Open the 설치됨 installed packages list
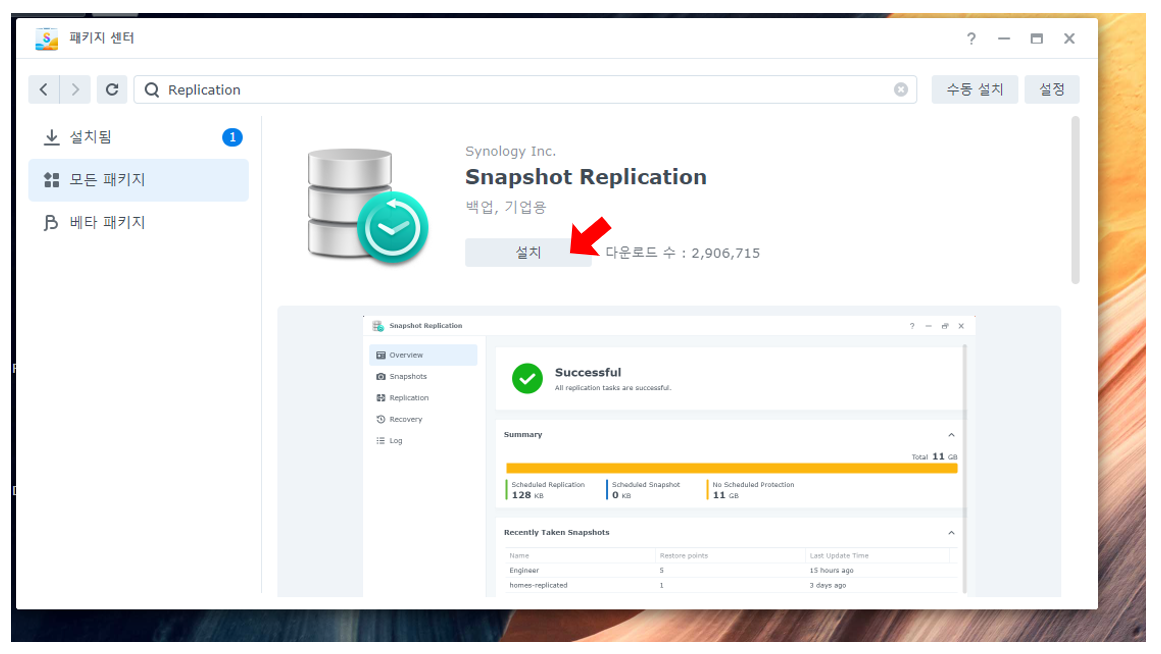Screen dimensions: 1161x654 138,137
